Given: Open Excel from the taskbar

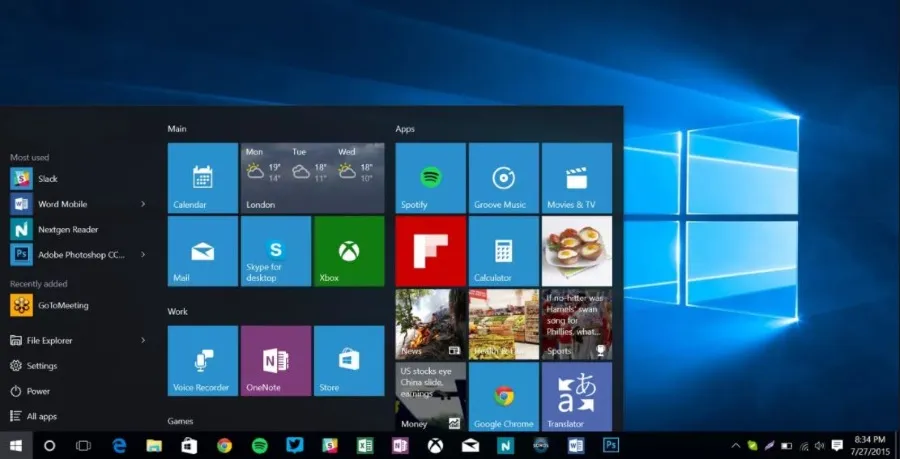Looking at the screenshot, I should (365, 445).
